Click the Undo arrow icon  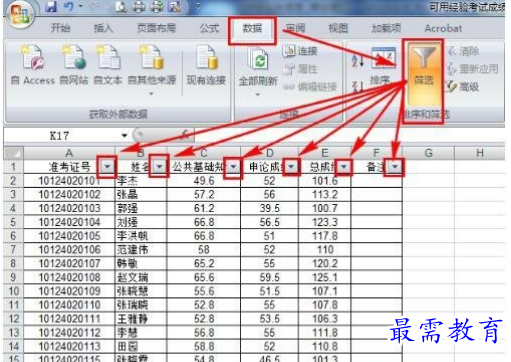pos(68,7)
